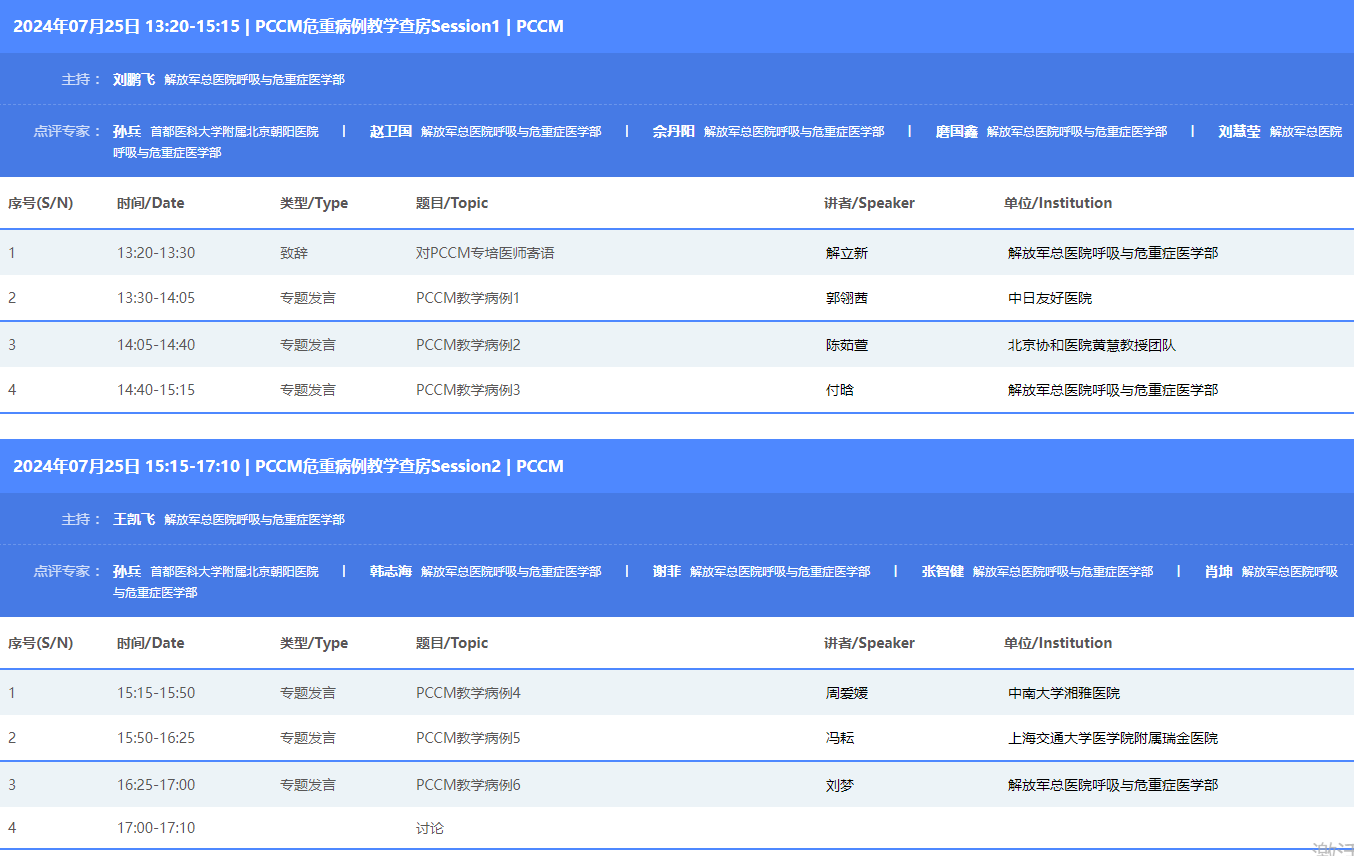Click 题目/Topic column header in Session1 table

pos(452,203)
